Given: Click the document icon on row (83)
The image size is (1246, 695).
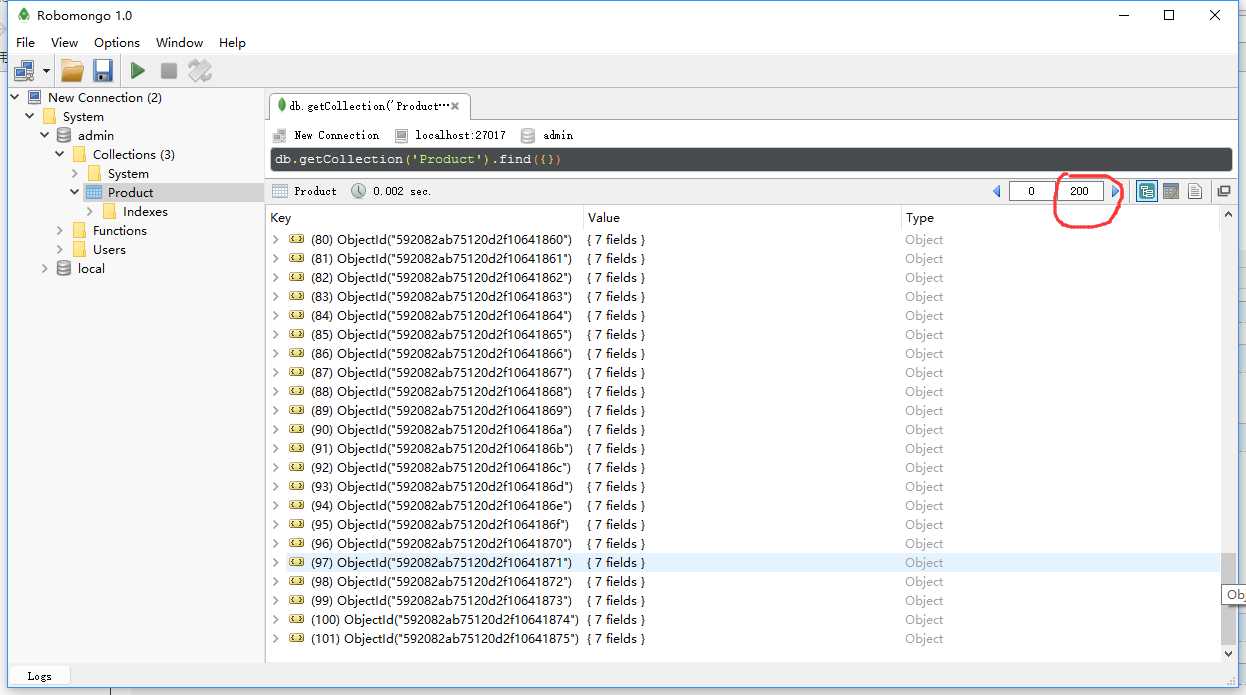Looking at the screenshot, I should click(297, 296).
